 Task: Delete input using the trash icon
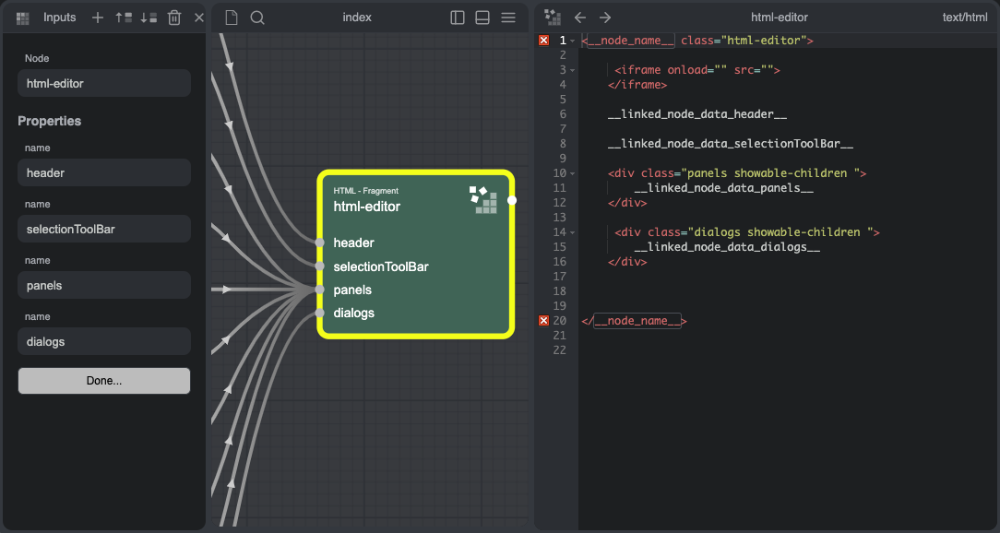point(174,18)
